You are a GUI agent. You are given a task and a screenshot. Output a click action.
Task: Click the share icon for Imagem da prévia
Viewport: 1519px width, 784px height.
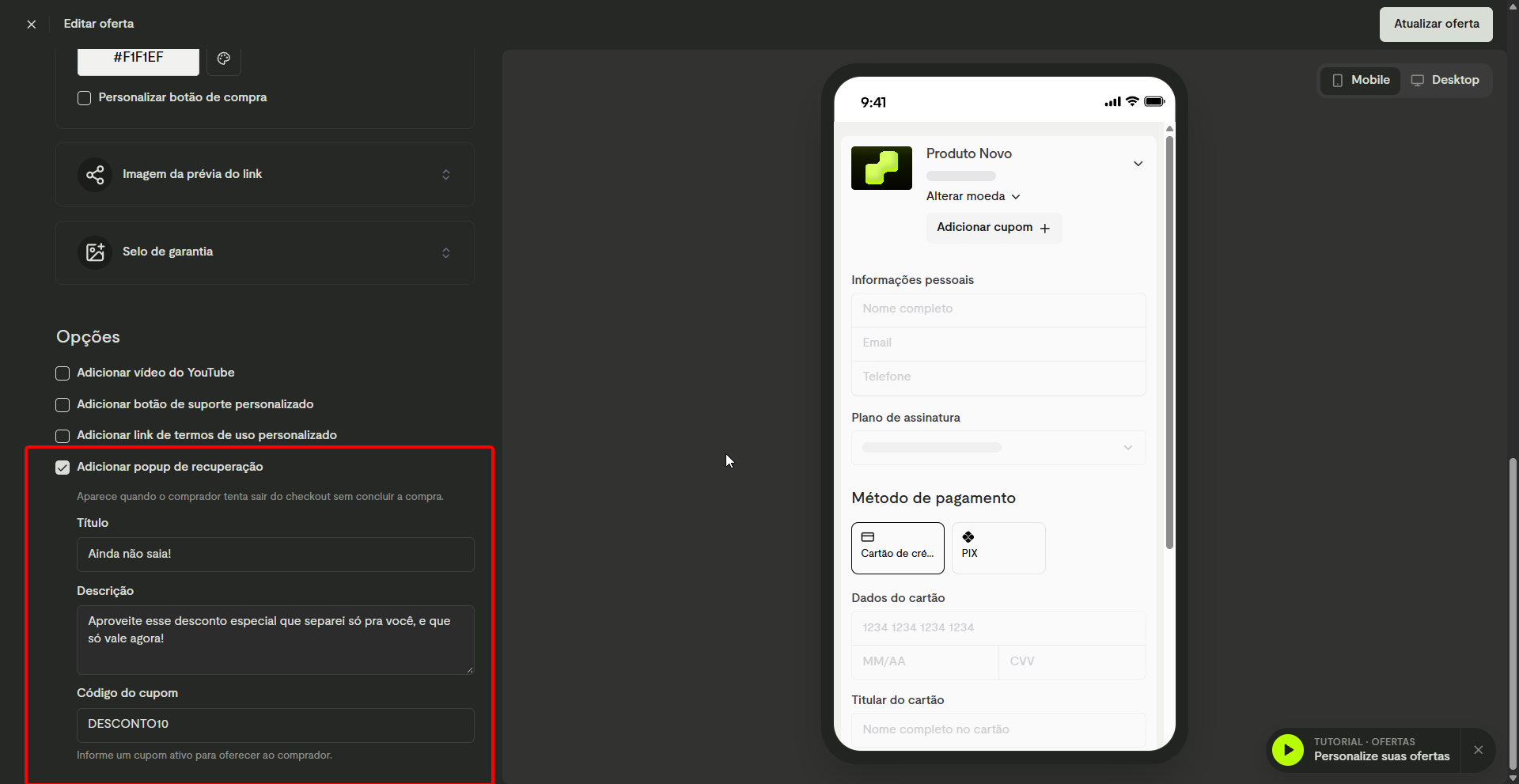[x=95, y=175]
